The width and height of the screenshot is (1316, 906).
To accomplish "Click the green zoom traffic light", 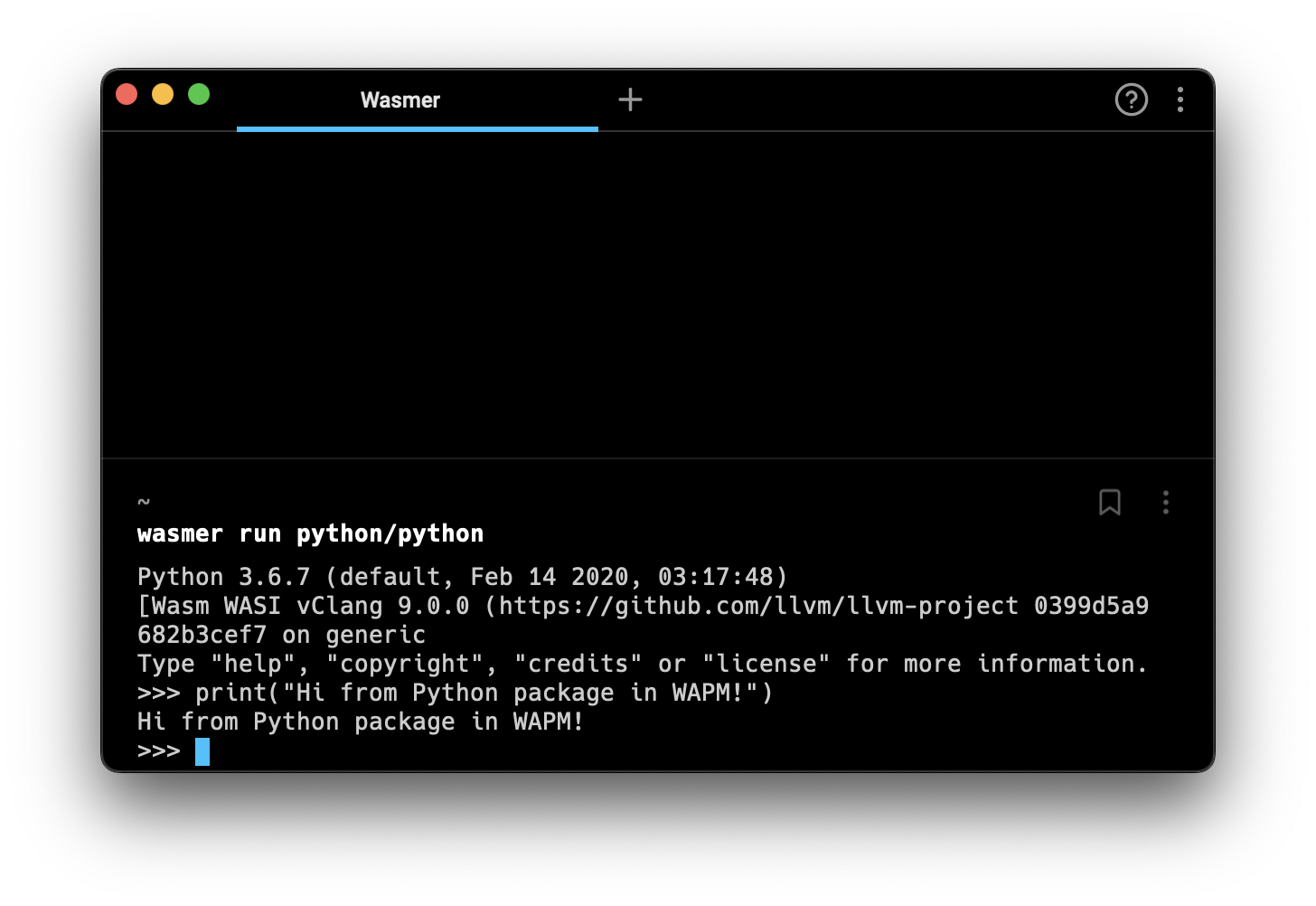I will point(199,93).
